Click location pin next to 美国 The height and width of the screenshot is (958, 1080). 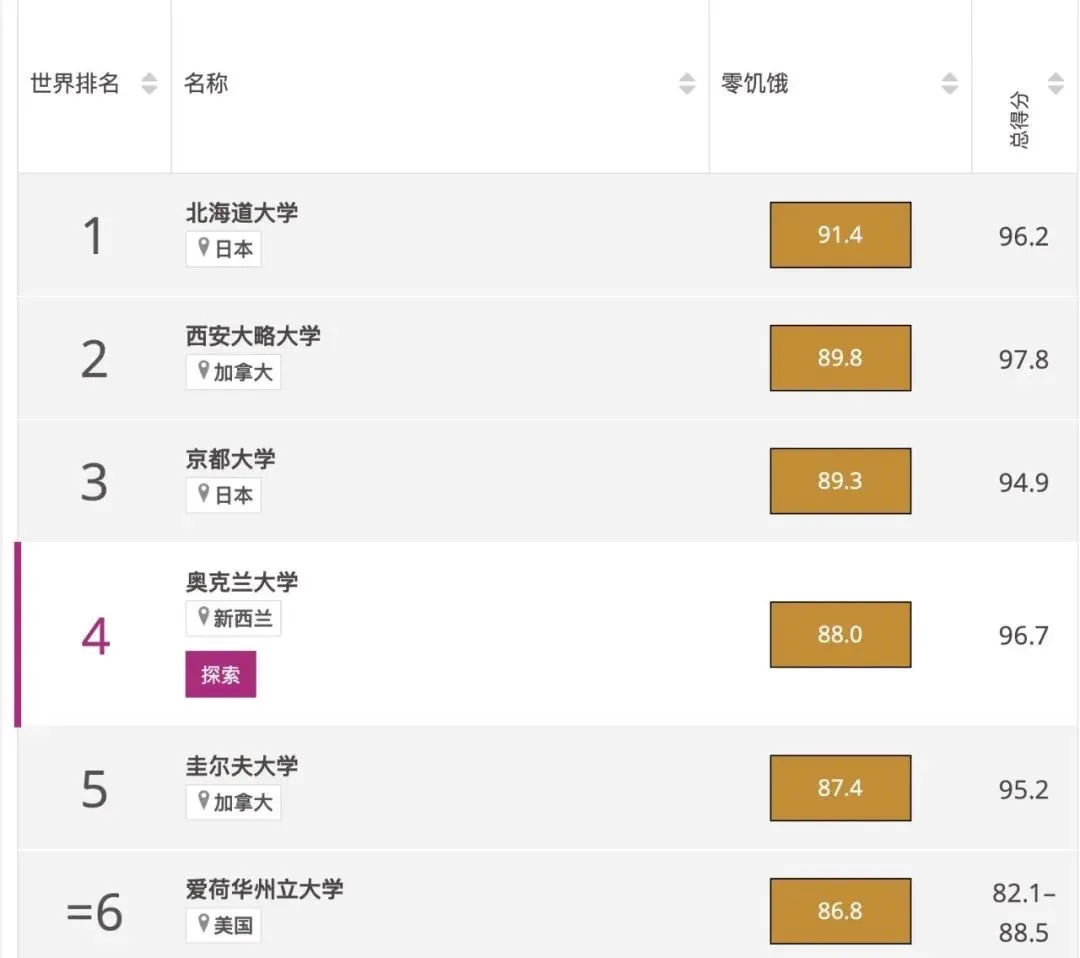[x=204, y=925]
